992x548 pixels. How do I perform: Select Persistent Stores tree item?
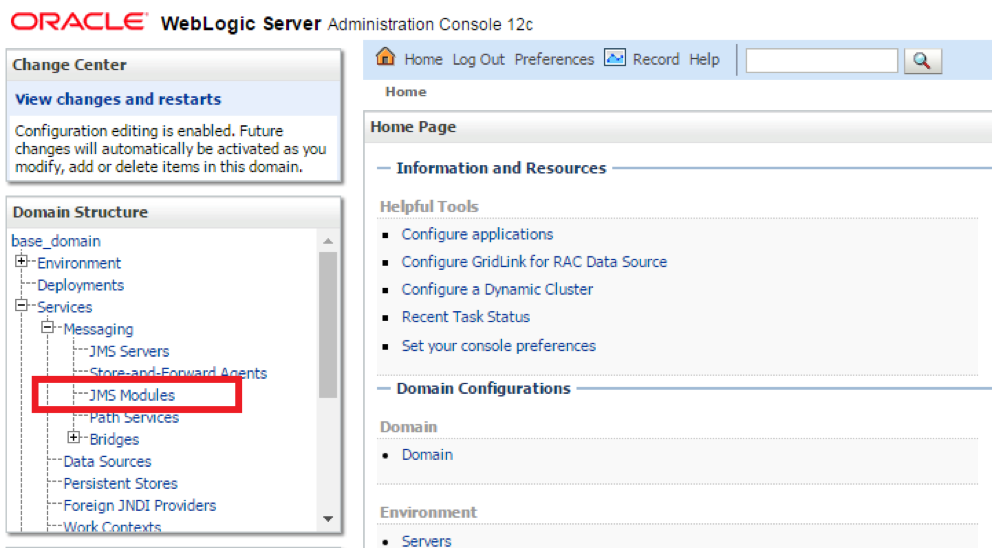pos(120,483)
